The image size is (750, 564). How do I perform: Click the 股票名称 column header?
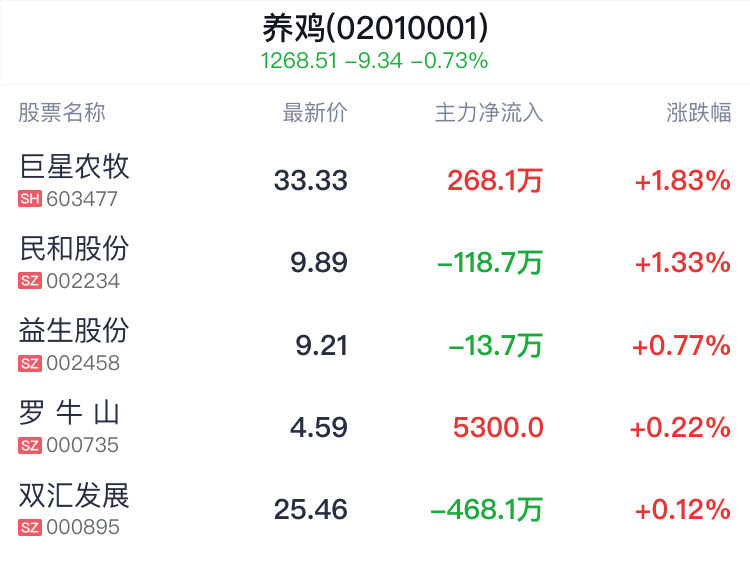point(62,112)
